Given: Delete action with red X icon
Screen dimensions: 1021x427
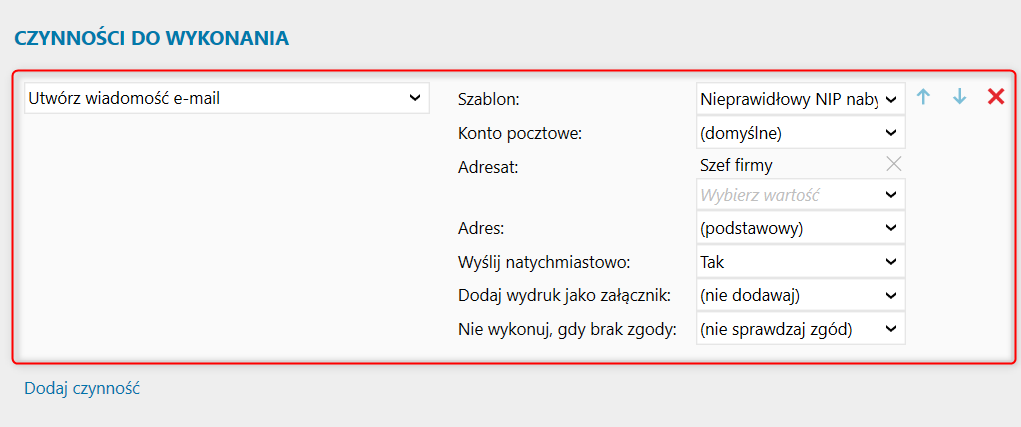Looking at the screenshot, I should click(x=996, y=97).
